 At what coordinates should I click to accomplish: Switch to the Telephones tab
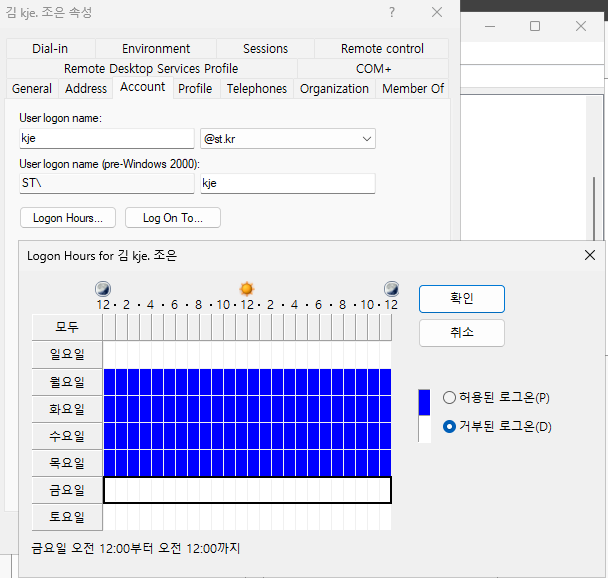click(x=257, y=89)
